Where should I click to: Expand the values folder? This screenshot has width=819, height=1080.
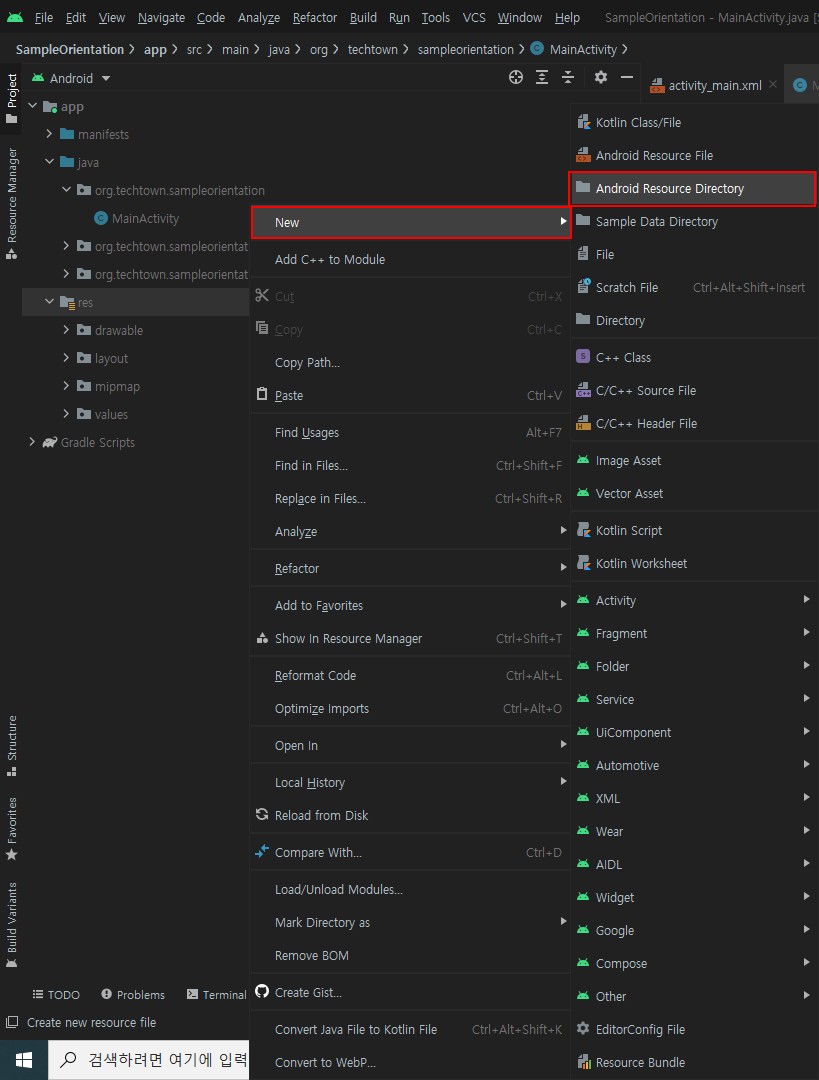click(66, 413)
